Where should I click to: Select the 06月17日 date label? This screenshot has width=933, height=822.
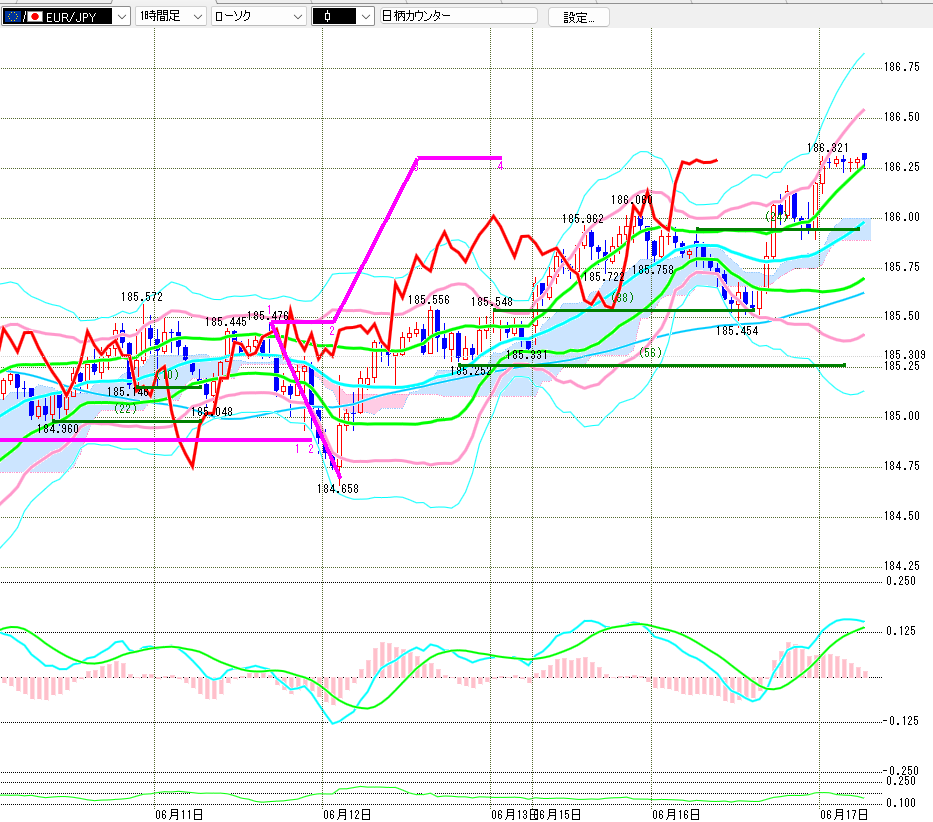click(x=844, y=814)
